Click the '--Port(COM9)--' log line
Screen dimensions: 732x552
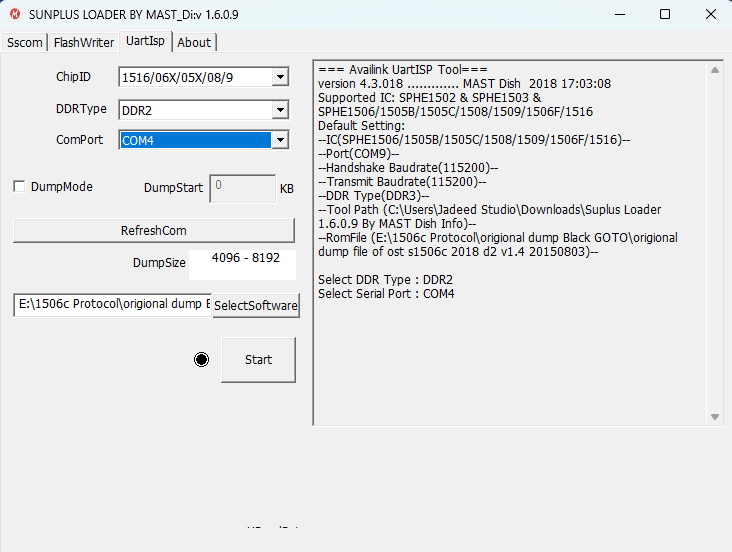pyautogui.click(x=359, y=154)
